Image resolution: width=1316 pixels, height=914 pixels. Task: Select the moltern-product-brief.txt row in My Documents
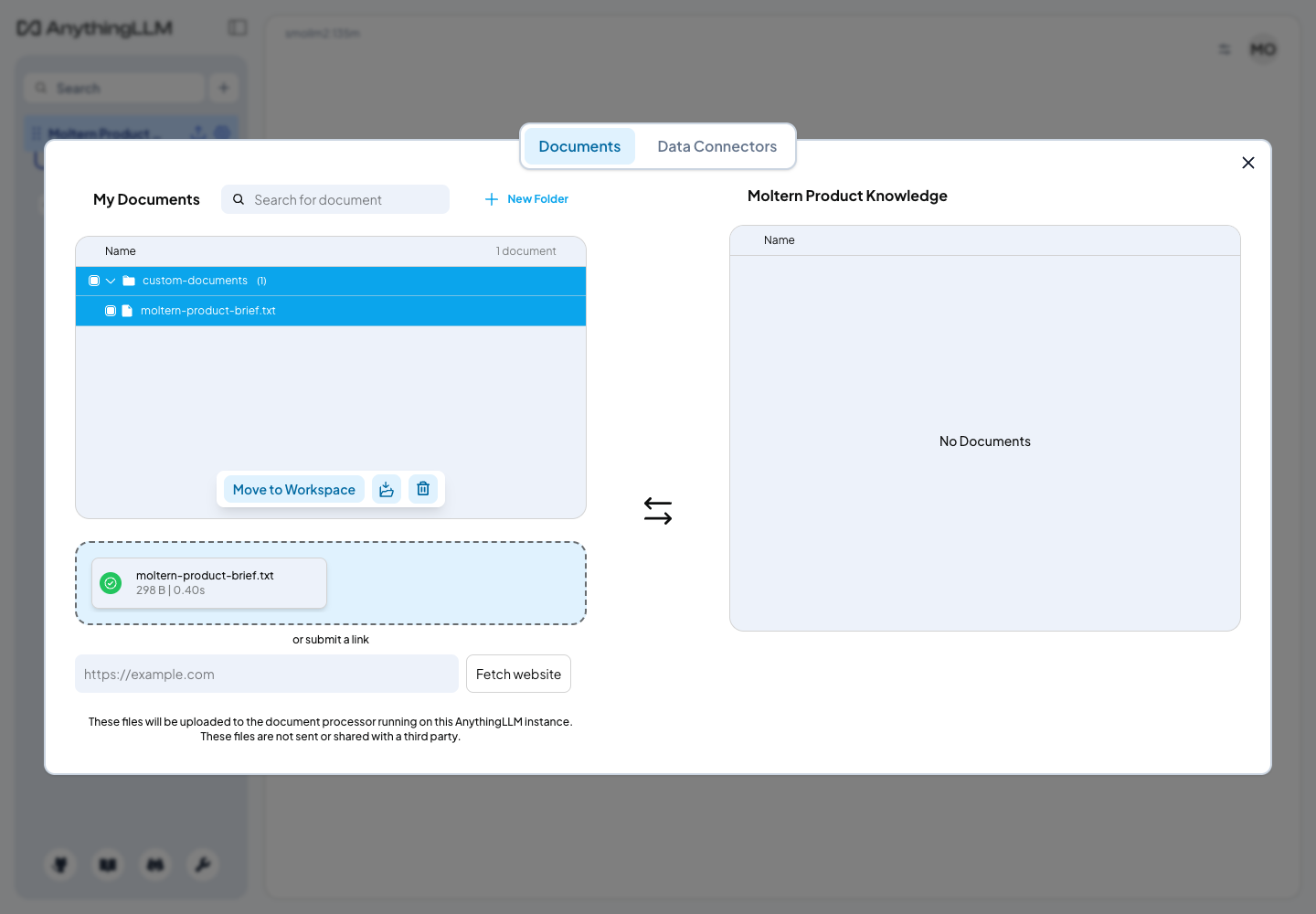point(331,311)
